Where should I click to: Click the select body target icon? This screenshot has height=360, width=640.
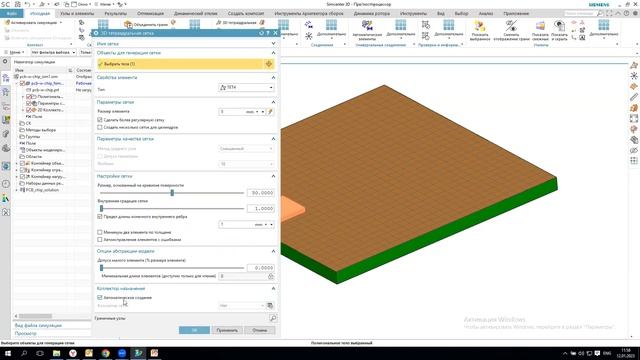pyautogui.click(x=269, y=64)
